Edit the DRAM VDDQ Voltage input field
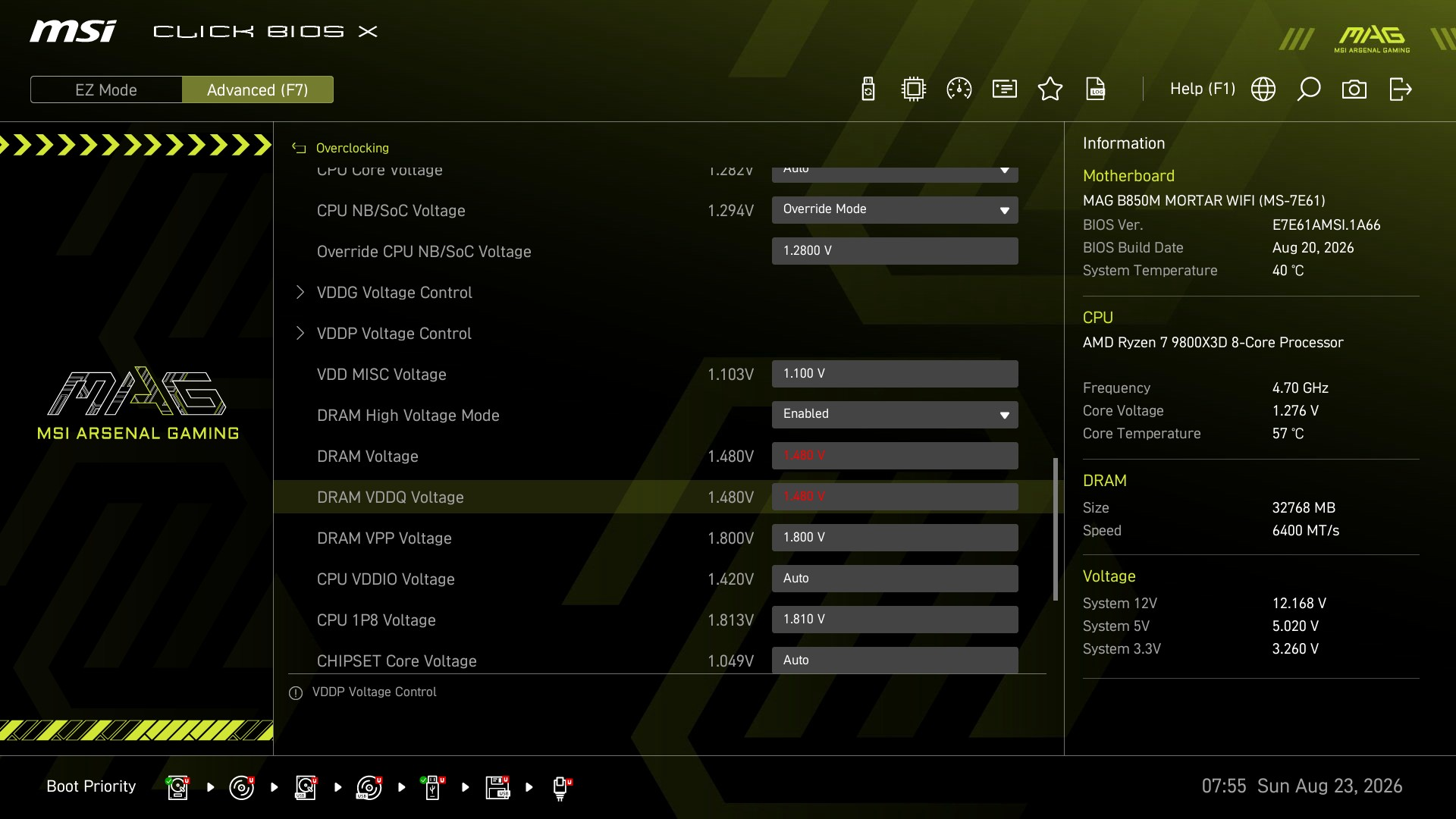The height and width of the screenshot is (819, 1456). (895, 497)
